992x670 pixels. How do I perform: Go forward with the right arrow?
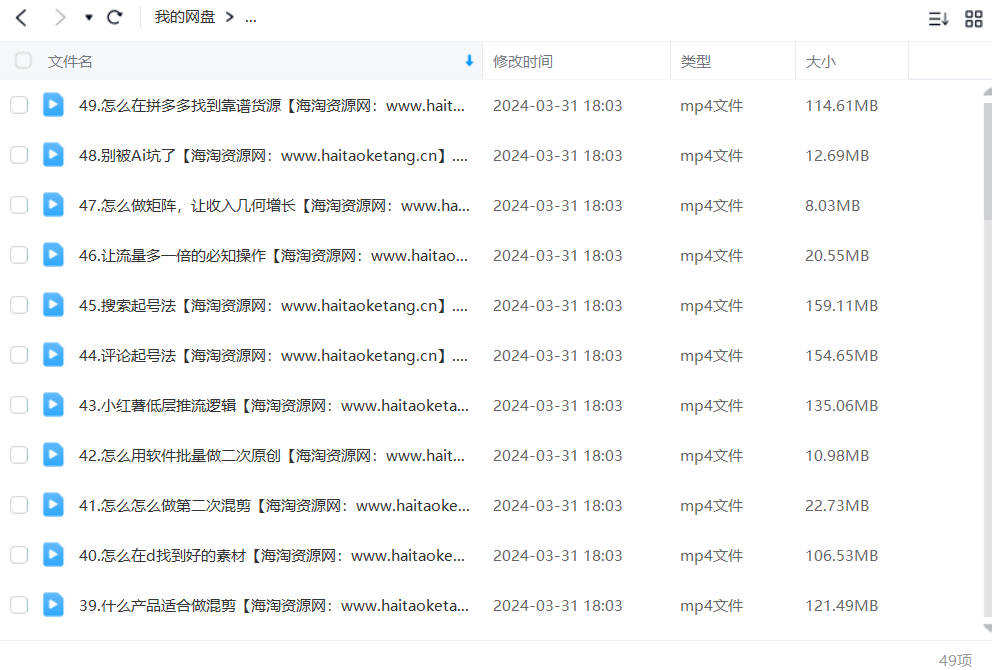[59, 18]
